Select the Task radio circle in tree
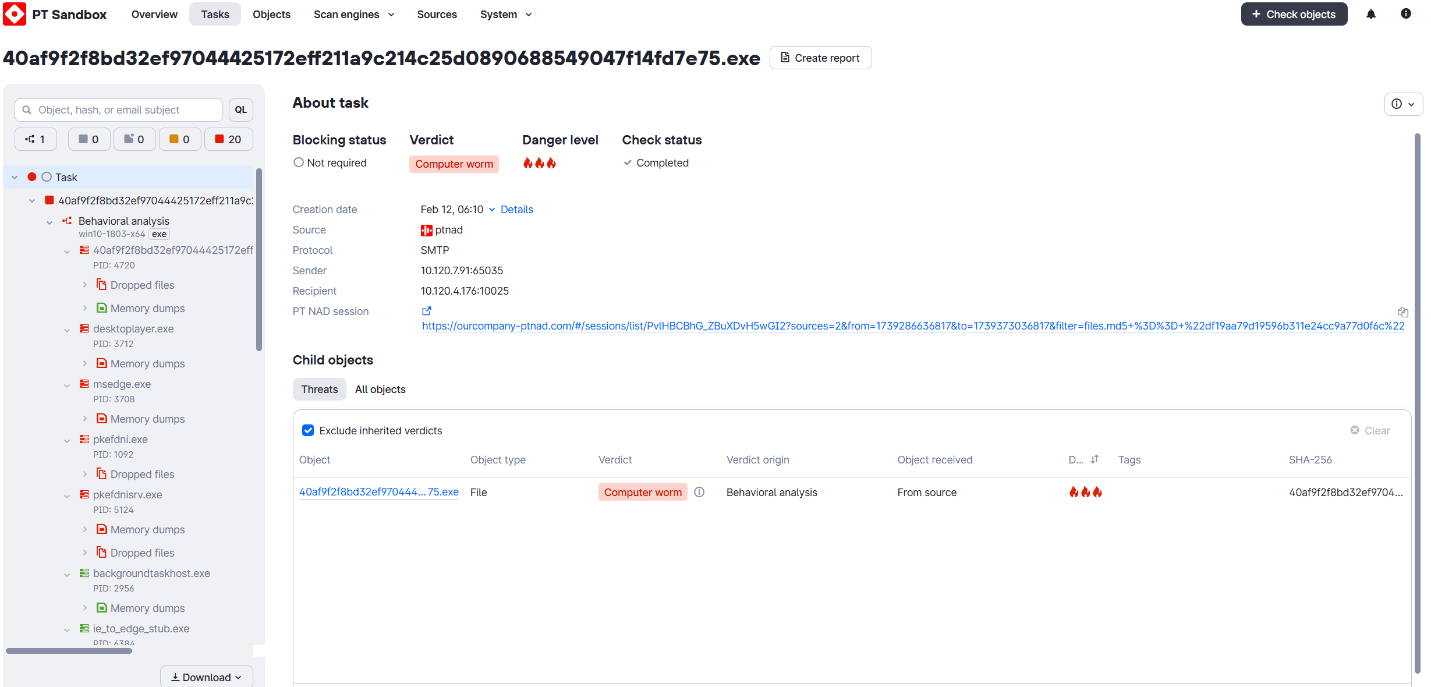Viewport: 1431px width, 687px height. pos(46,177)
